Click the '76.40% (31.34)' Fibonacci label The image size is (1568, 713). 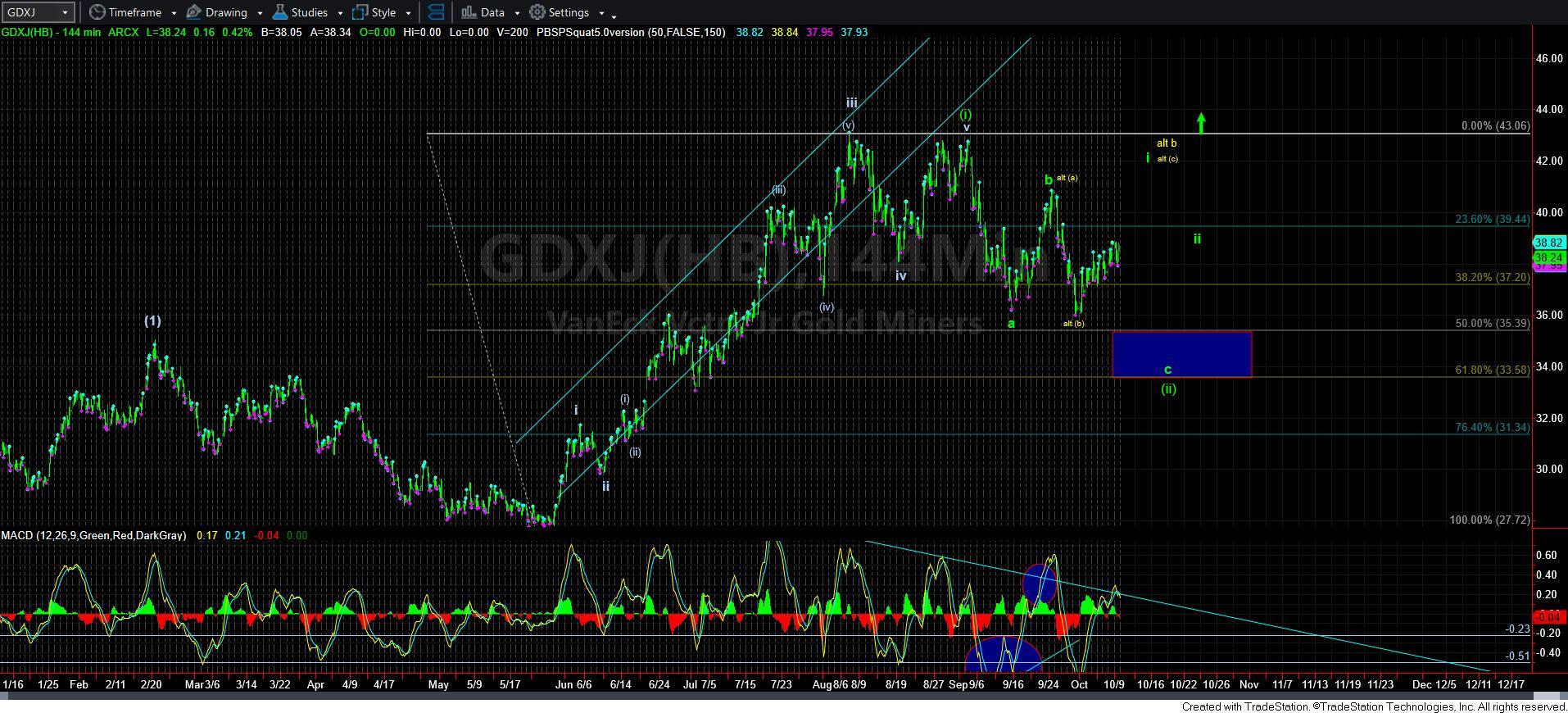coord(1492,427)
